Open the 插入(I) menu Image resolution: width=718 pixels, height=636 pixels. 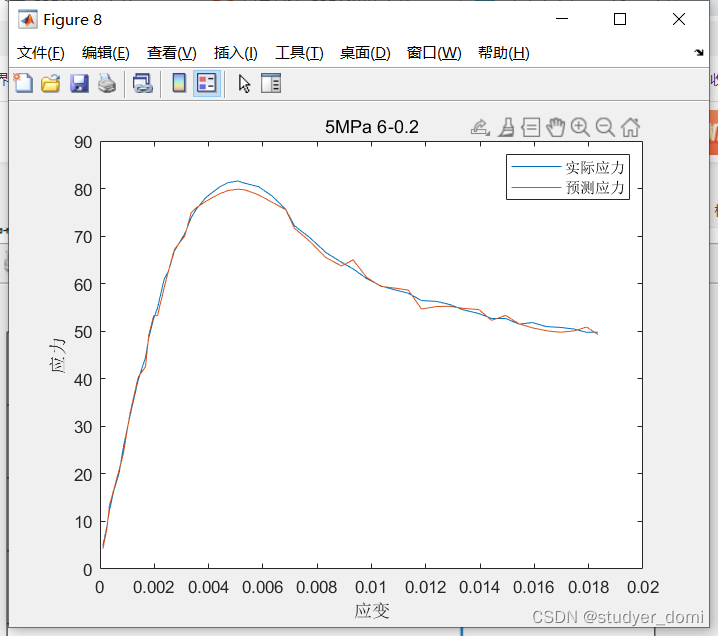click(235, 53)
